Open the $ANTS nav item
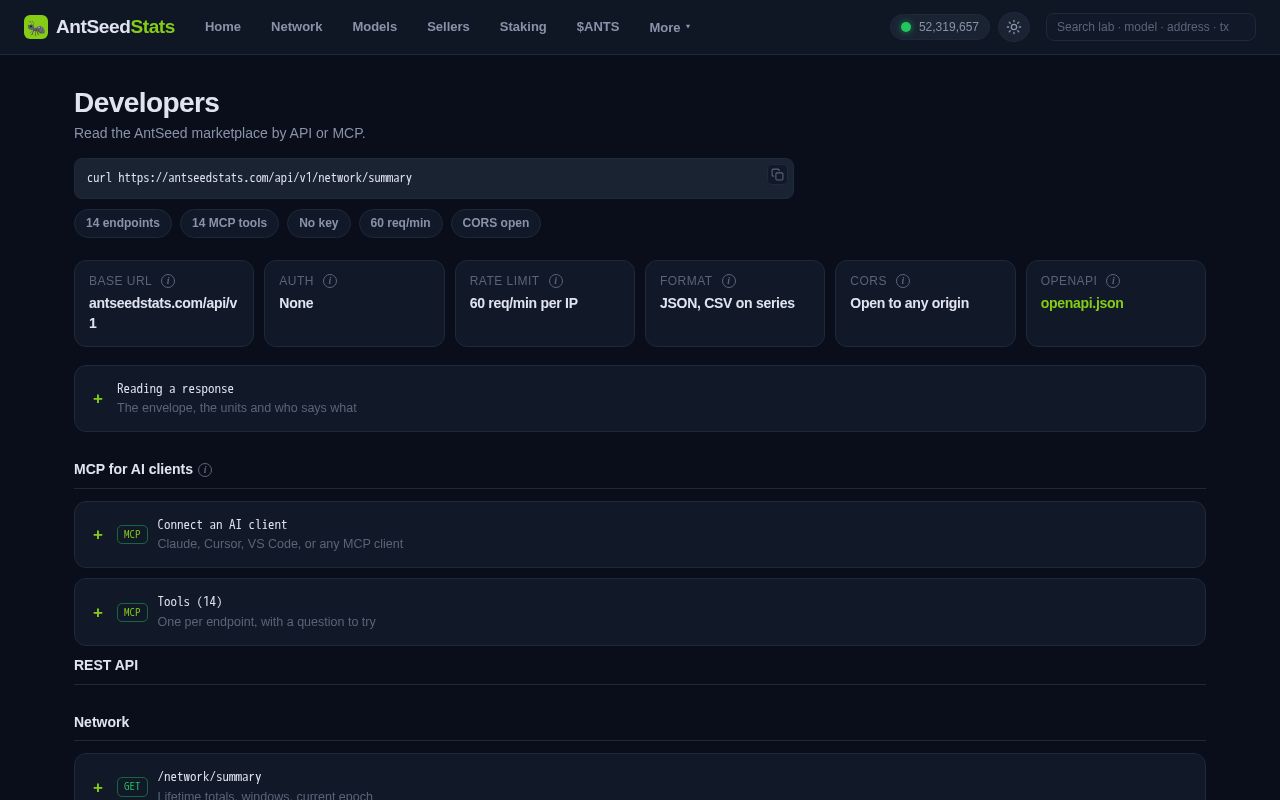Screen dimensions: 1280x800 598,27
